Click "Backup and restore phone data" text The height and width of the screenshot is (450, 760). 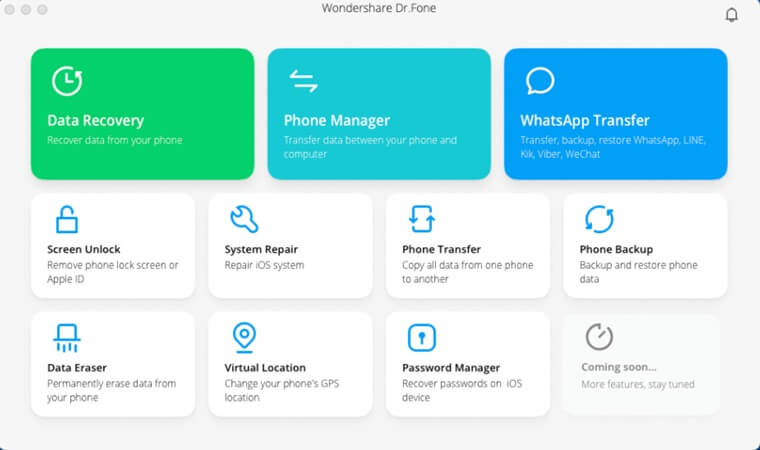(x=638, y=272)
